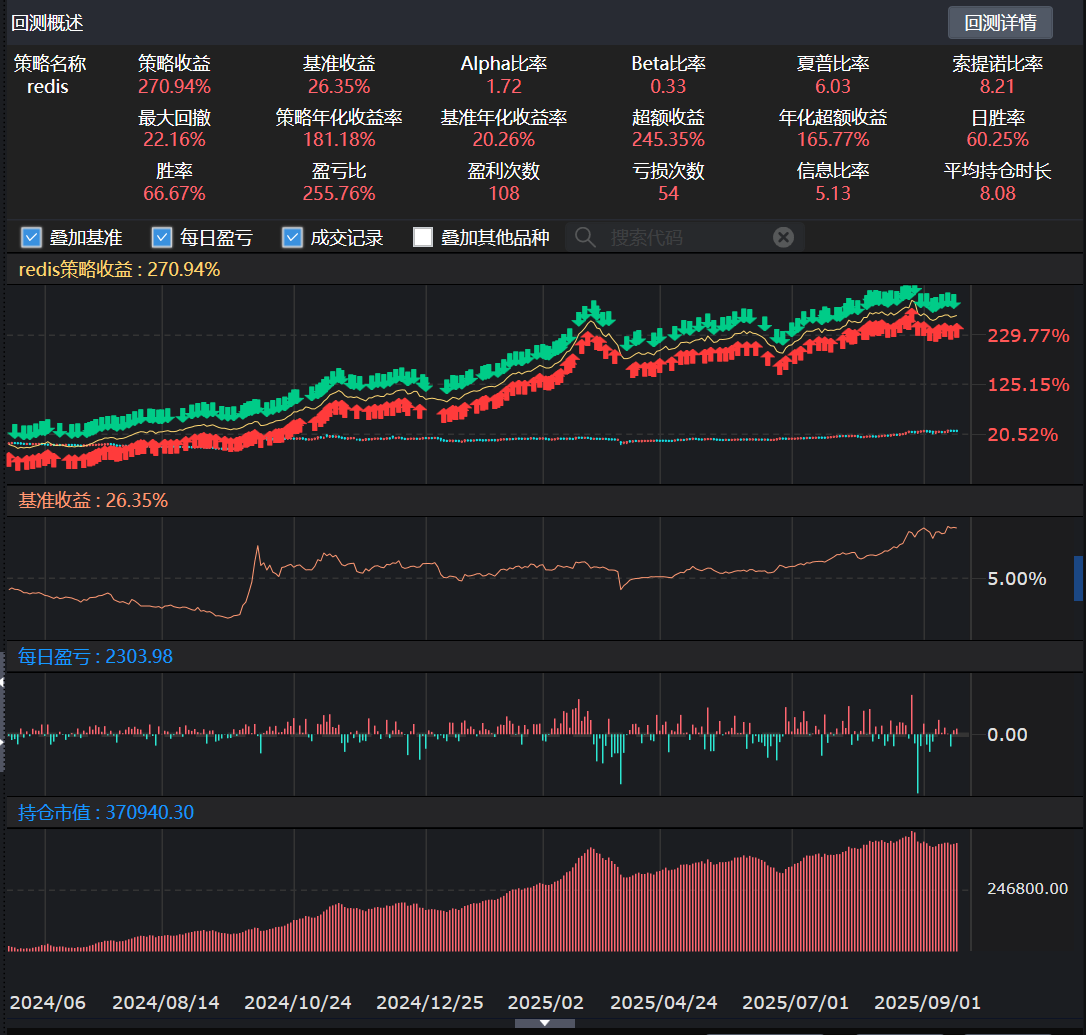Click the redis strategy name
The width and height of the screenshot is (1086, 1035).
pyautogui.click(x=49, y=87)
